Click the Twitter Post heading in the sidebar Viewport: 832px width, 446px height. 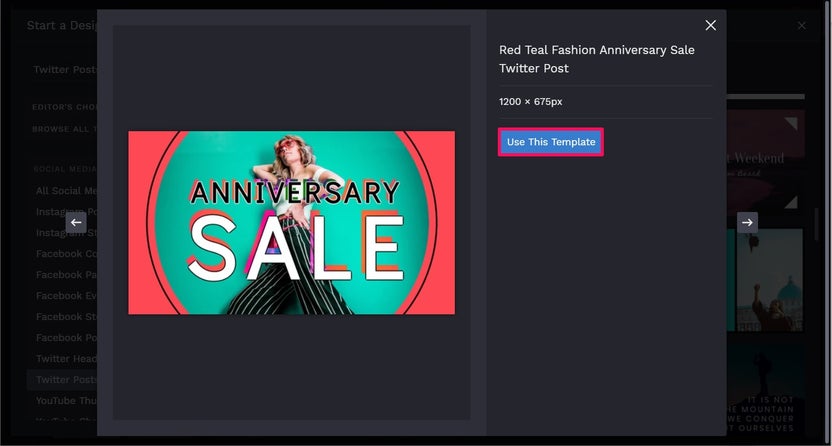(x=65, y=69)
